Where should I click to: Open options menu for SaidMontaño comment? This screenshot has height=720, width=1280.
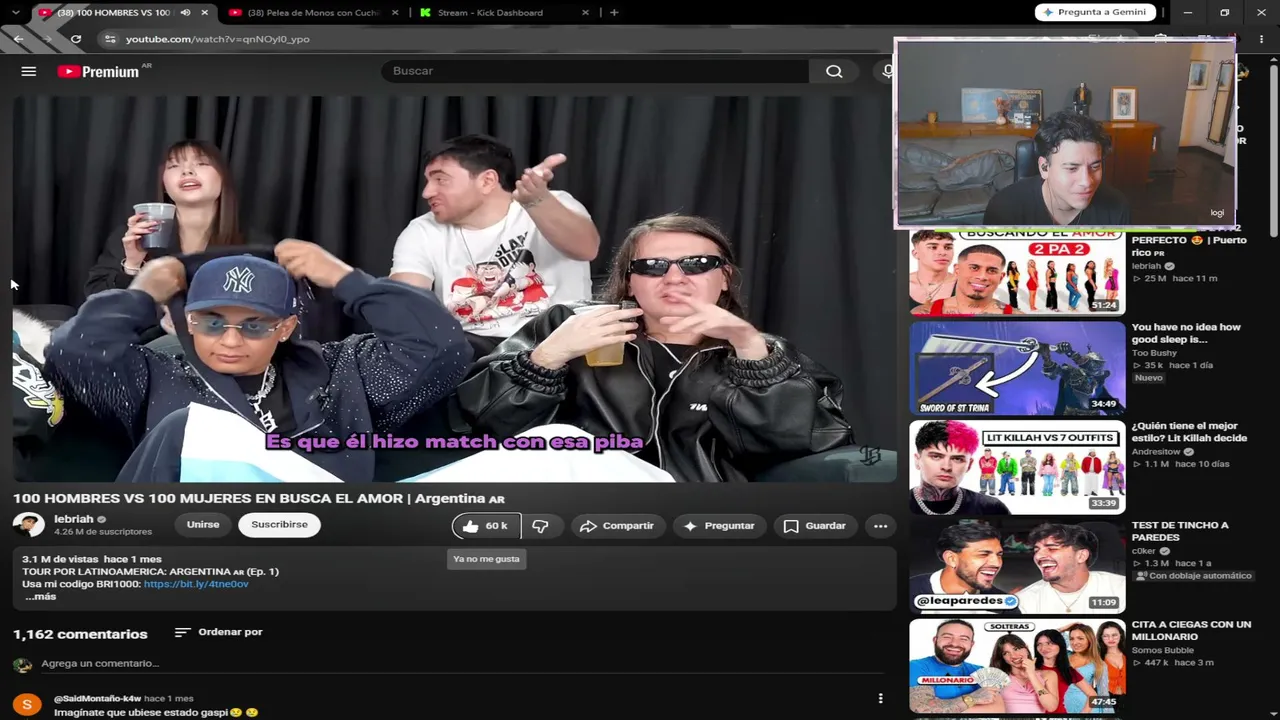pos(880,699)
